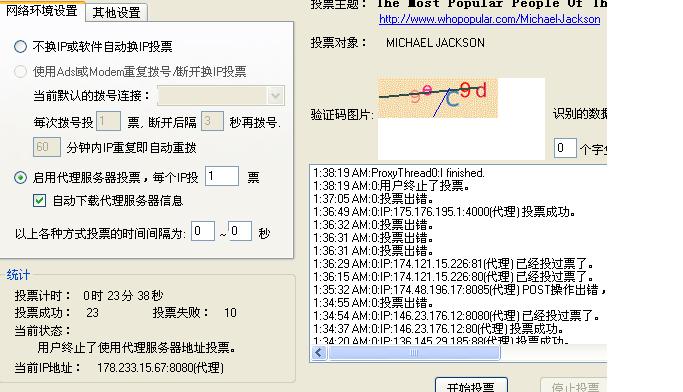This screenshot has width=683, height=392.
Task: Click the 每次拨号投 votes input field
Action: (x=108, y=121)
